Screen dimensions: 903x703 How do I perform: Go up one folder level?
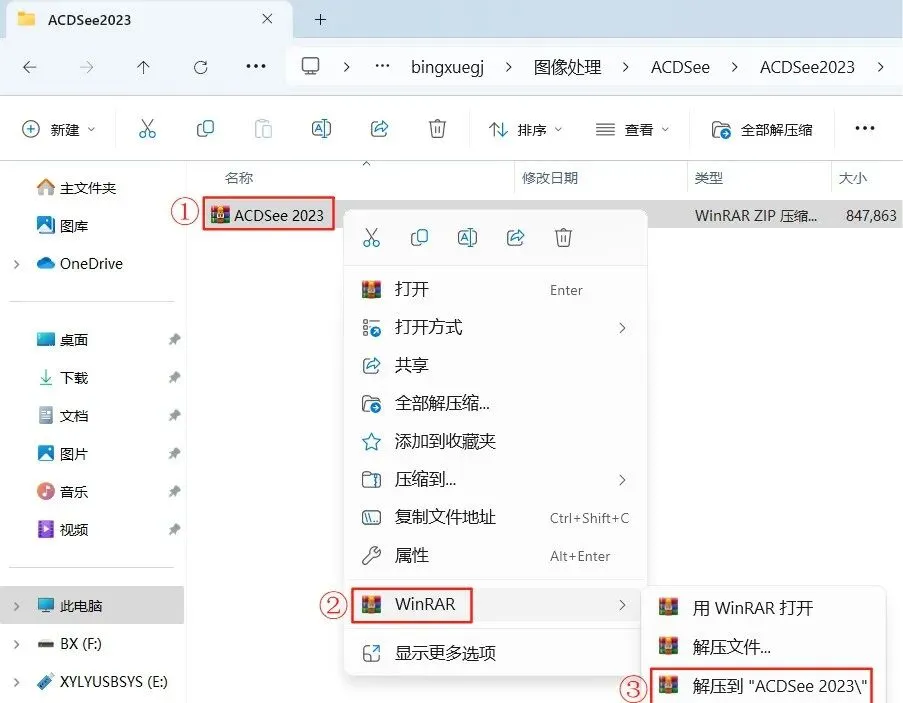[x=143, y=67]
